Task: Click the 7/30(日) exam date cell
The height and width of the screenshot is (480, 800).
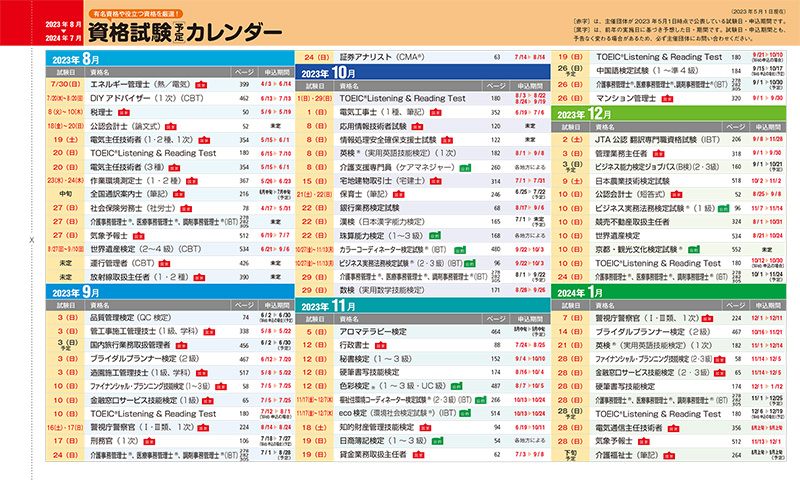Action: tap(65, 85)
